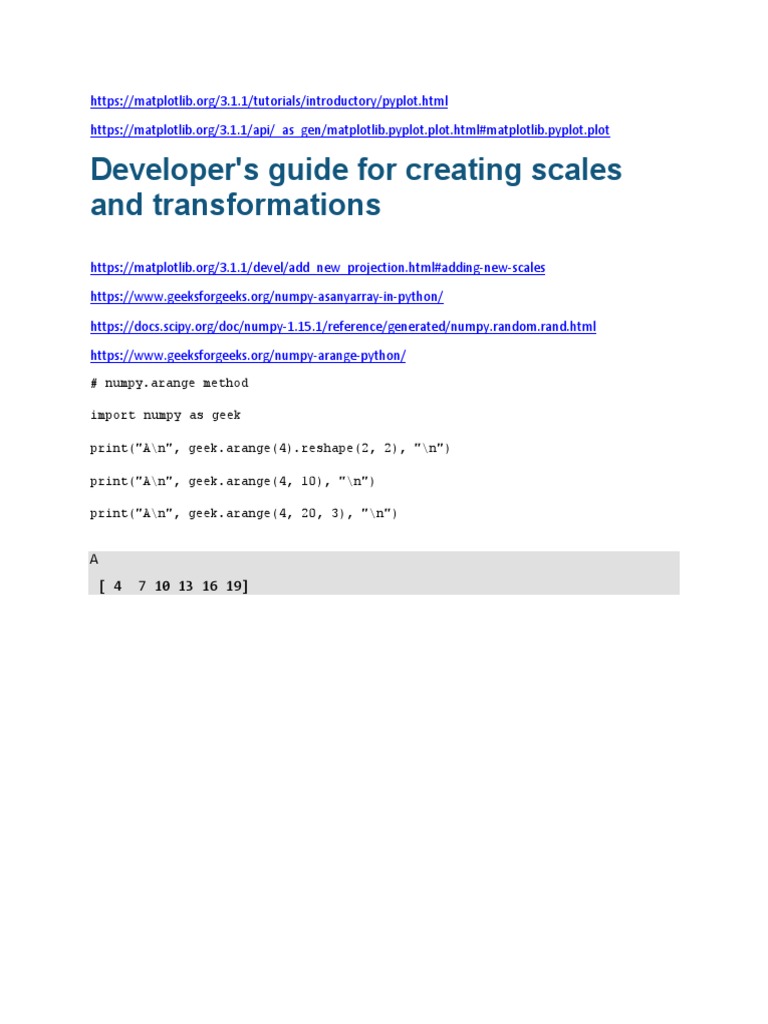Select the "# numpy.arange method" comment line
Image resolution: width=768 pixels, height=1024 pixels.
click(169, 383)
